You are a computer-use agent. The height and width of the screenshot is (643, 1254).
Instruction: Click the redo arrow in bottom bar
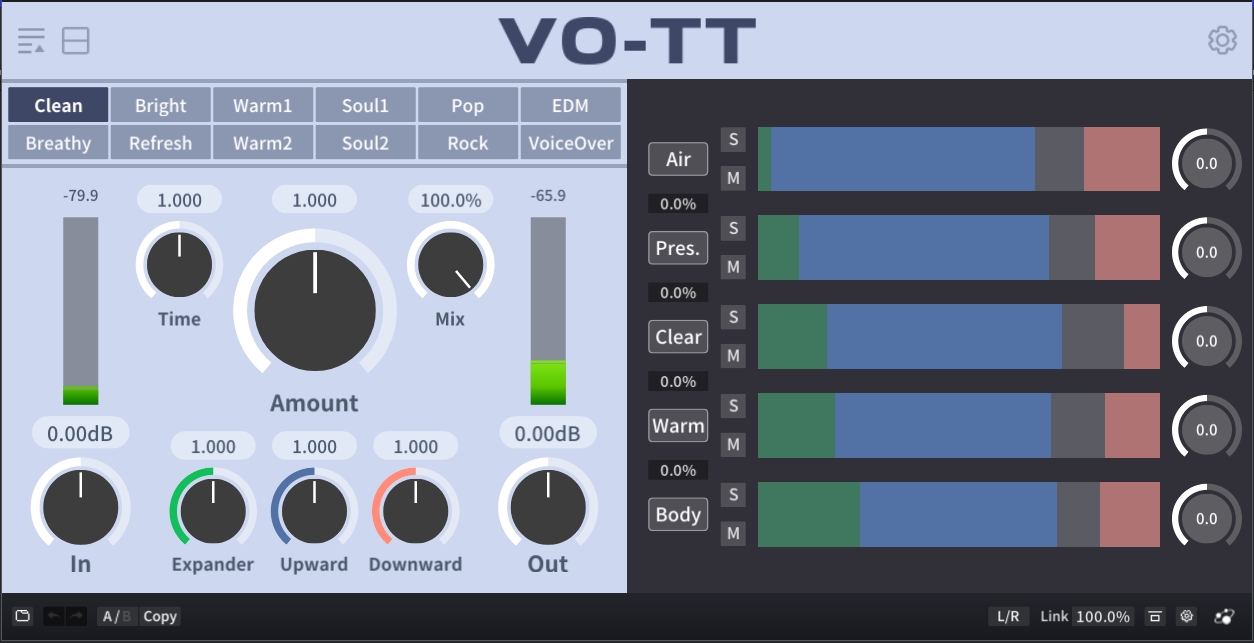(x=76, y=616)
